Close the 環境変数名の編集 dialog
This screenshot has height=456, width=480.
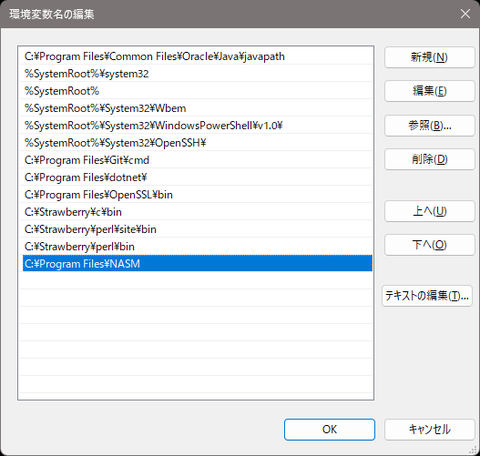[x=465, y=14]
